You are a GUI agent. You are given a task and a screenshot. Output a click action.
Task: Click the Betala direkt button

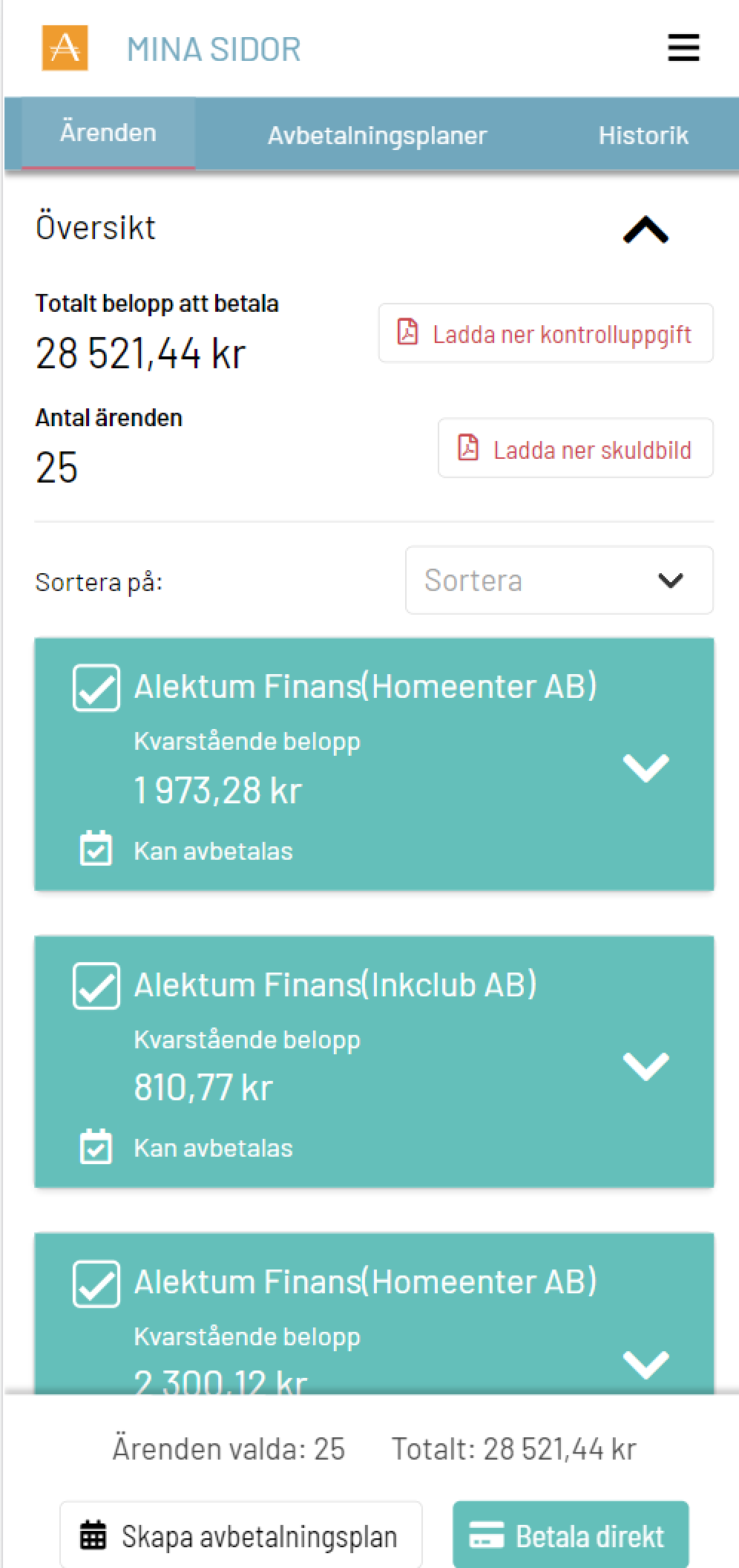pyautogui.click(x=571, y=1535)
